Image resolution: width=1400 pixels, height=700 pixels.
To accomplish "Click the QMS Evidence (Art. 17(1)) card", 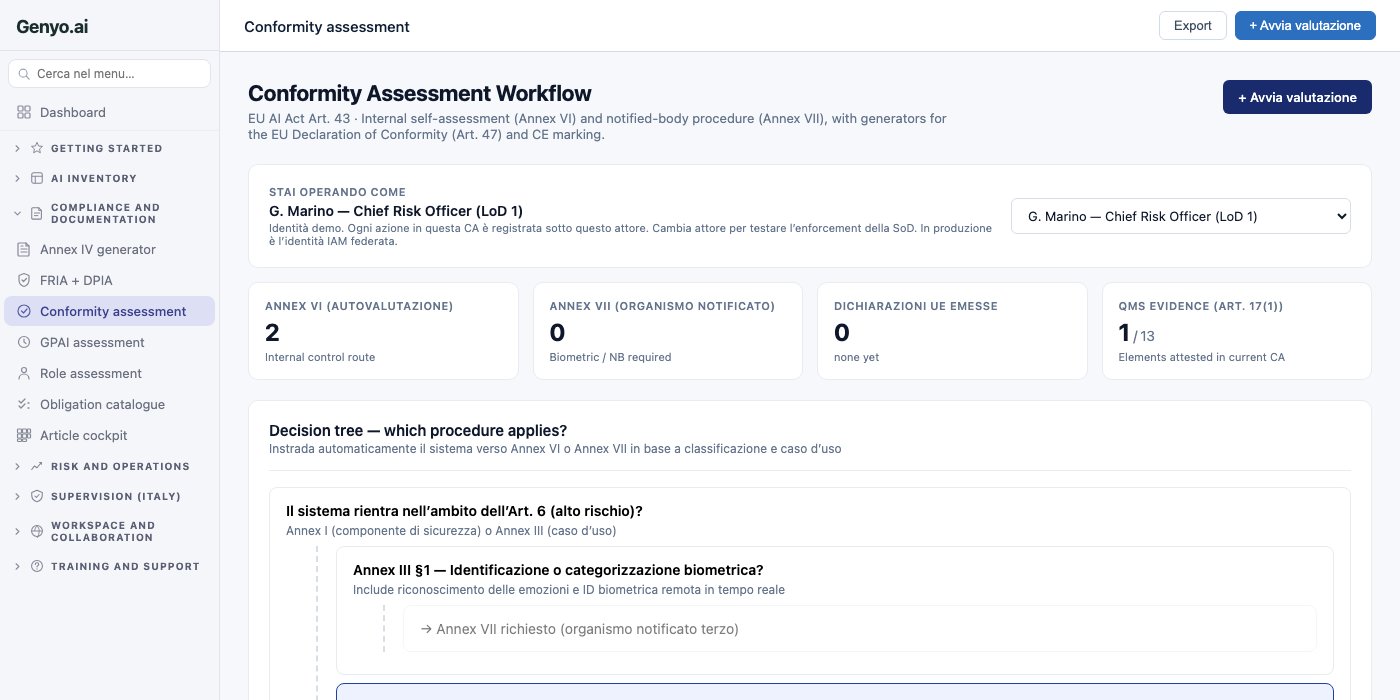I will tap(1237, 331).
